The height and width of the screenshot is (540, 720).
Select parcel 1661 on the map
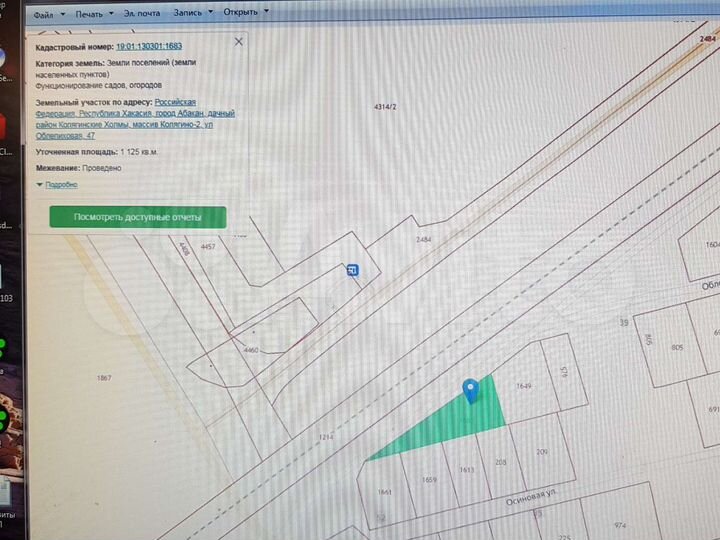pyautogui.click(x=383, y=490)
